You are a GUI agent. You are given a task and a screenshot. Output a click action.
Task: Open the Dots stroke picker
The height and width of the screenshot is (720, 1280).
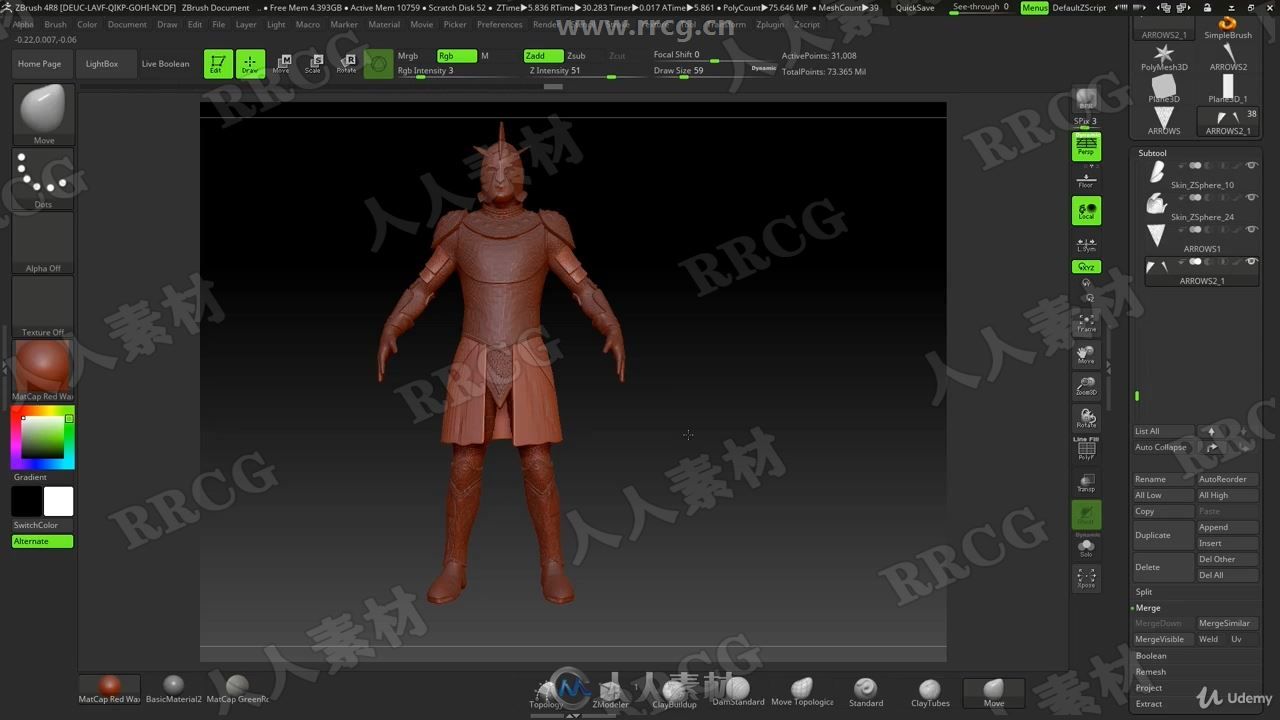point(43,179)
